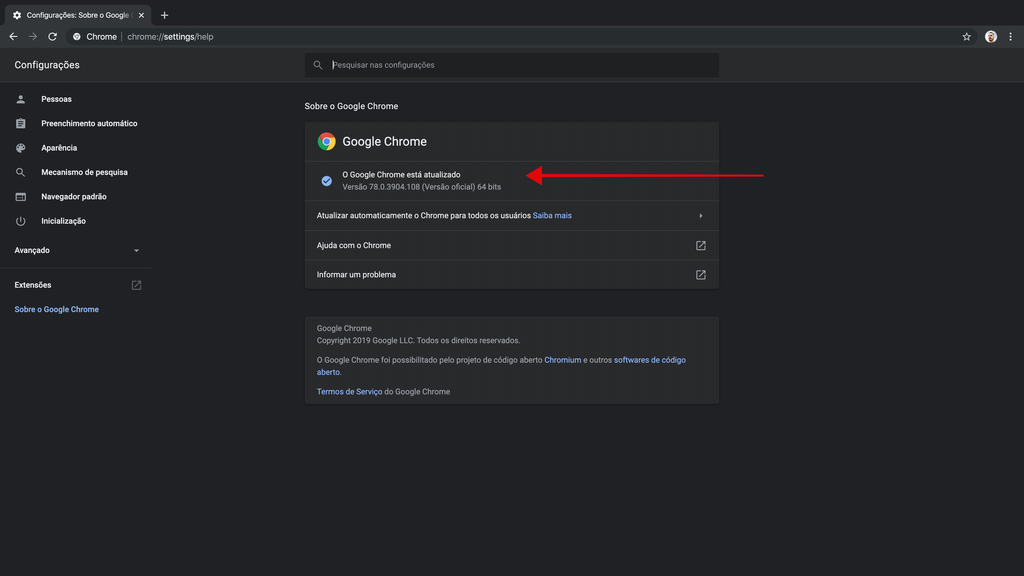Click the Preenchimento automático clipboard icon
1024x576 pixels.
click(x=21, y=123)
